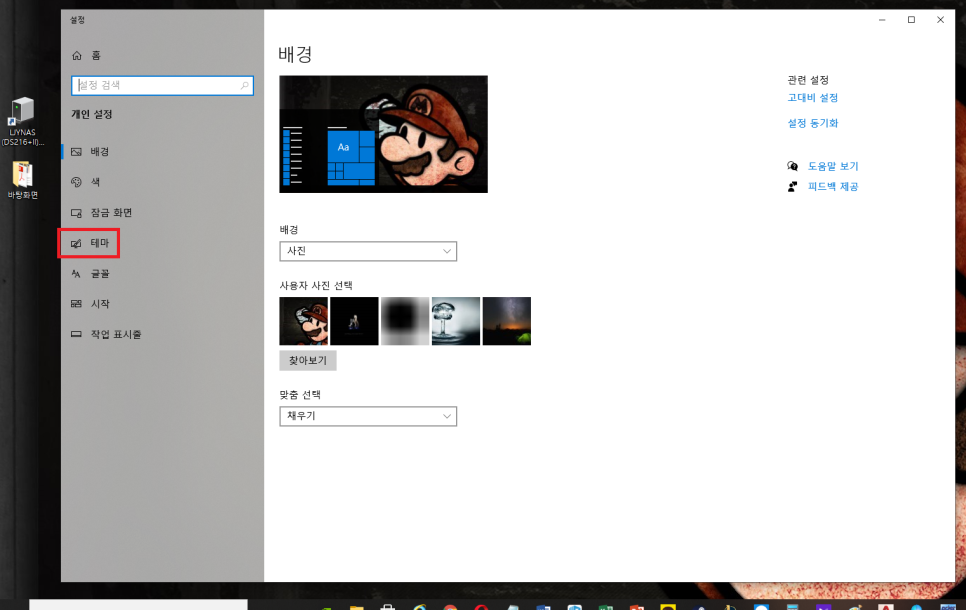Image resolution: width=966 pixels, height=610 pixels.
Task: Choose the Mario picture thumbnail
Action: point(304,321)
